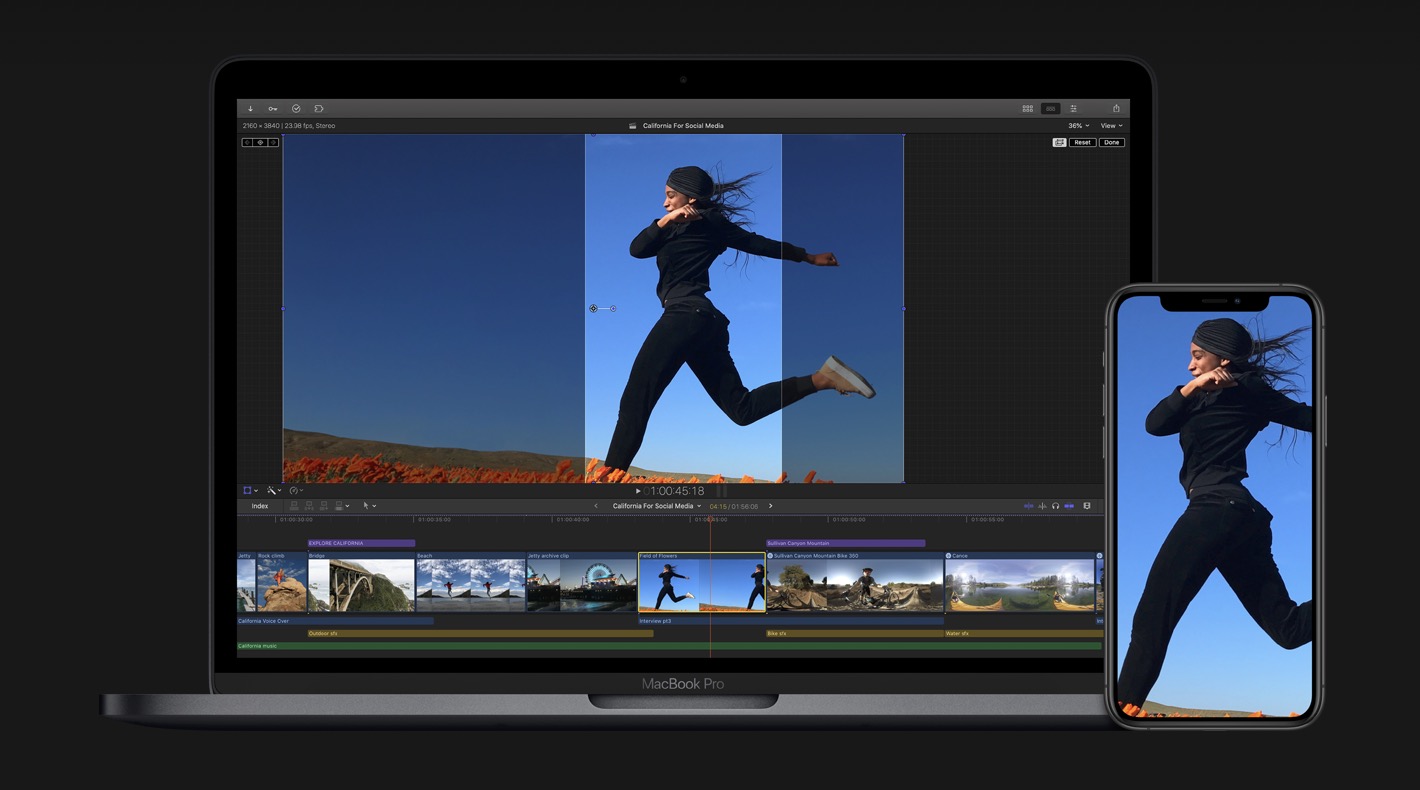Click the Append clip edit icon
The width and height of the screenshot is (1420, 790).
(x=324, y=506)
